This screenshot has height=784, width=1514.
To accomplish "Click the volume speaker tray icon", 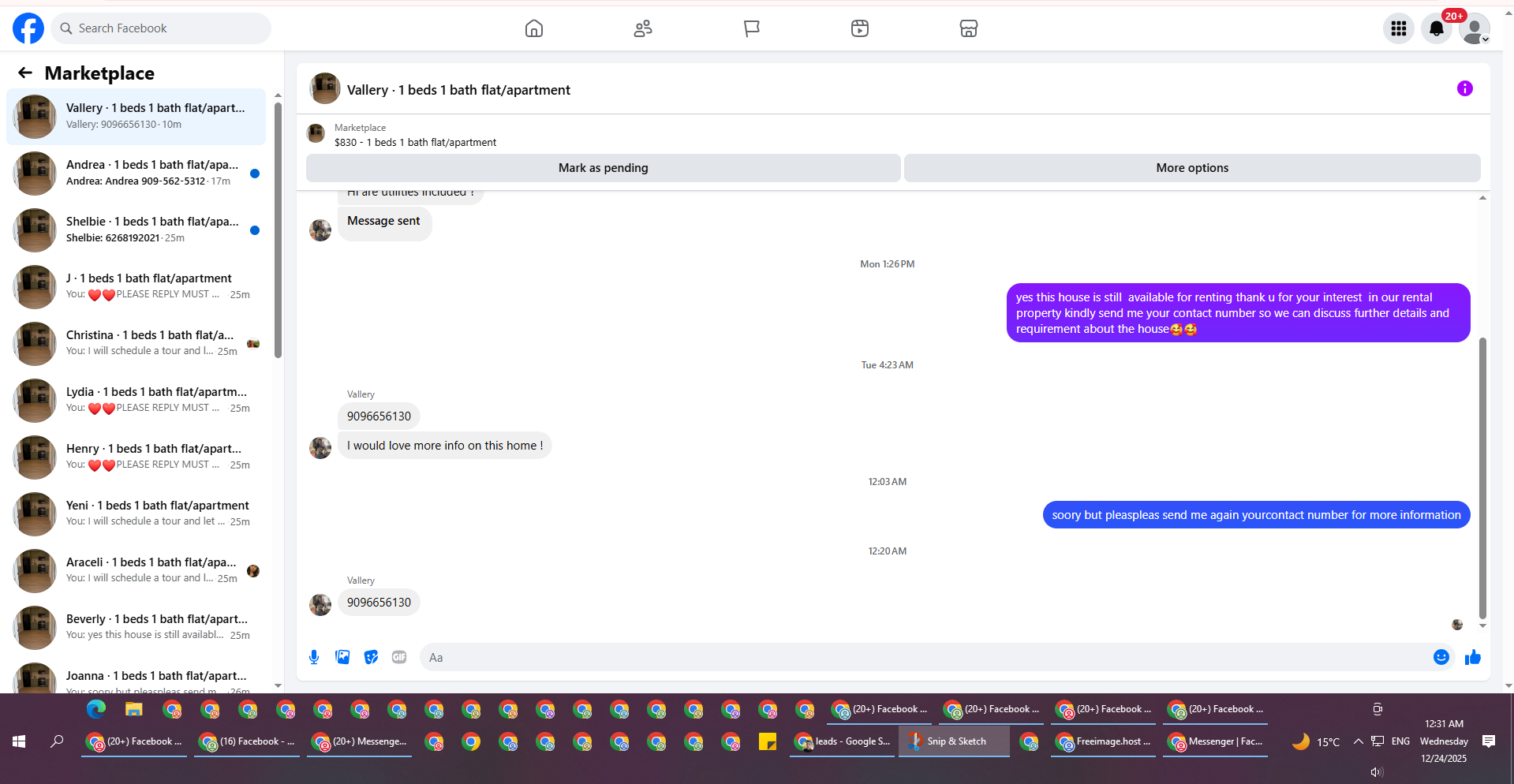I will 1377,772.
